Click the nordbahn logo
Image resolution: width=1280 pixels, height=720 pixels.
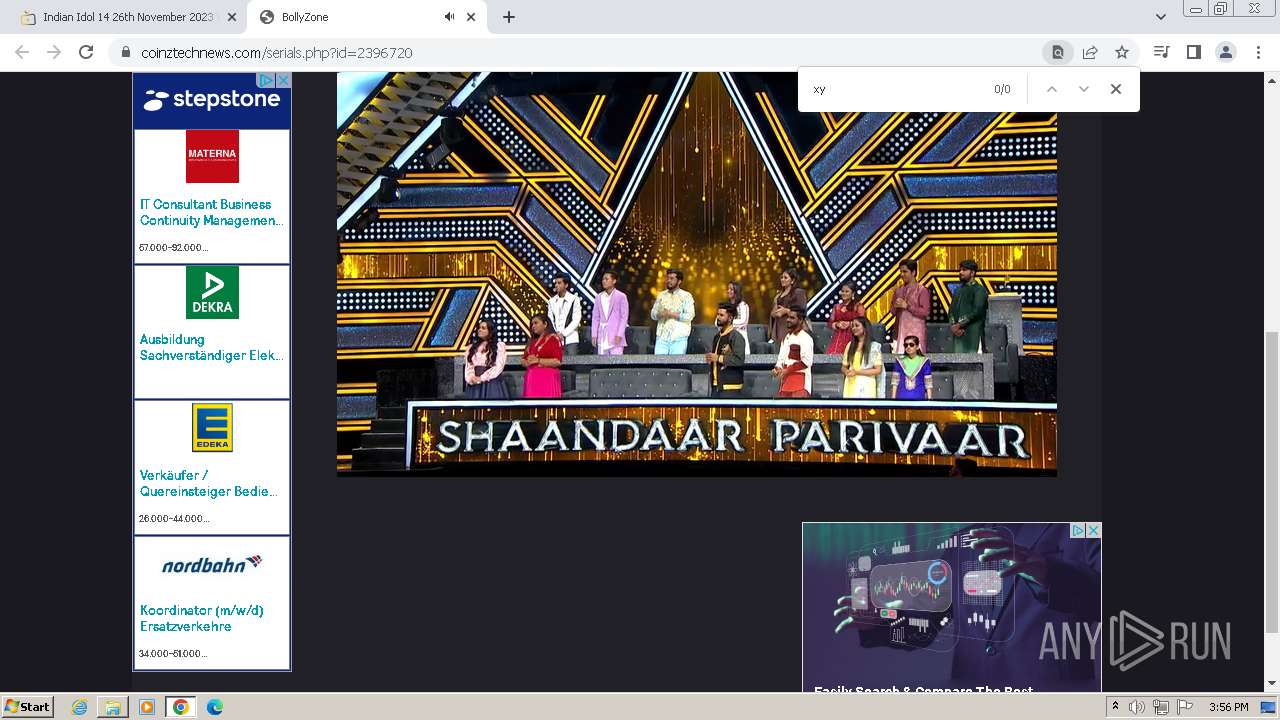(x=212, y=564)
